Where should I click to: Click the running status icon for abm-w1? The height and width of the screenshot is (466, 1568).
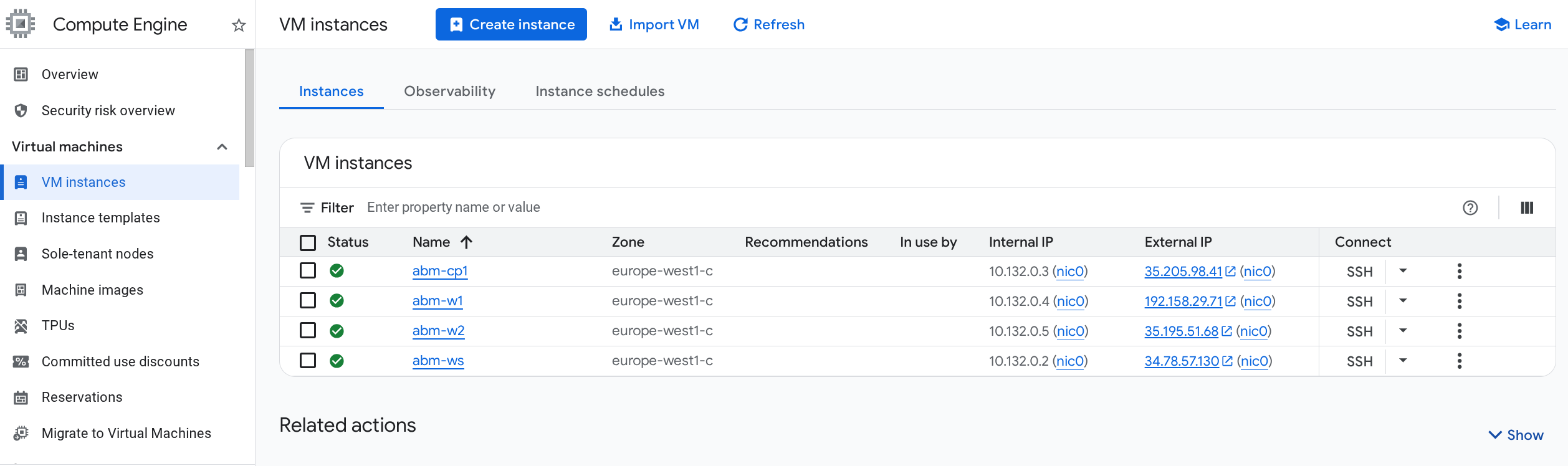337,300
